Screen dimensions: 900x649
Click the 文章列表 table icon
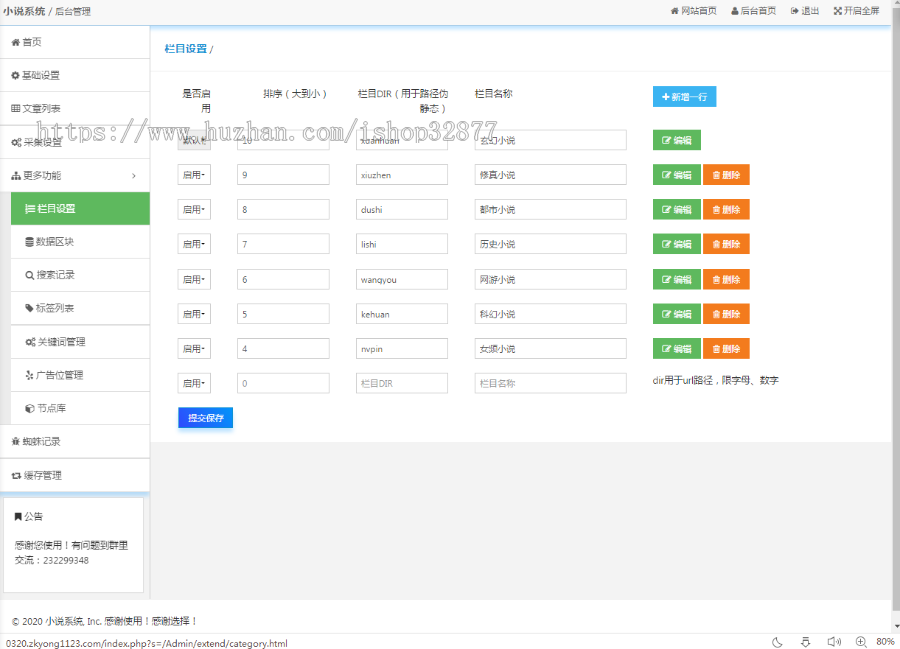(x=15, y=108)
